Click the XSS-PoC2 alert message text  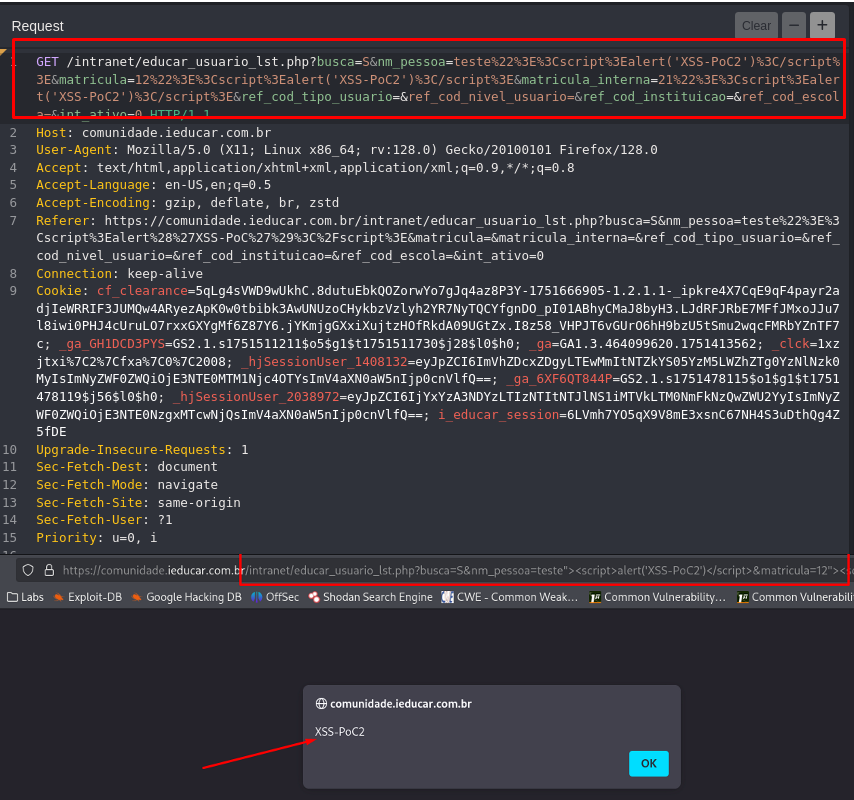340,731
